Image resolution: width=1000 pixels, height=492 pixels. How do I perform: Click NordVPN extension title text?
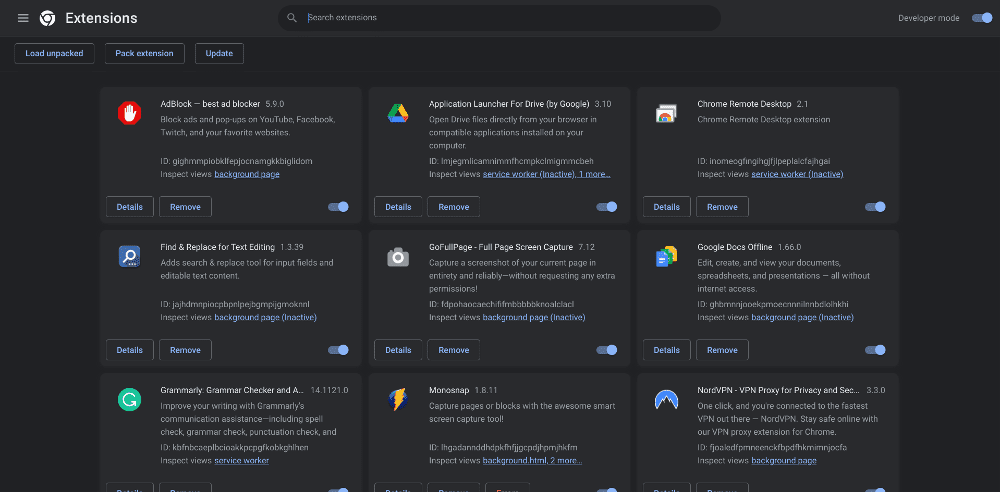(x=779, y=390)
